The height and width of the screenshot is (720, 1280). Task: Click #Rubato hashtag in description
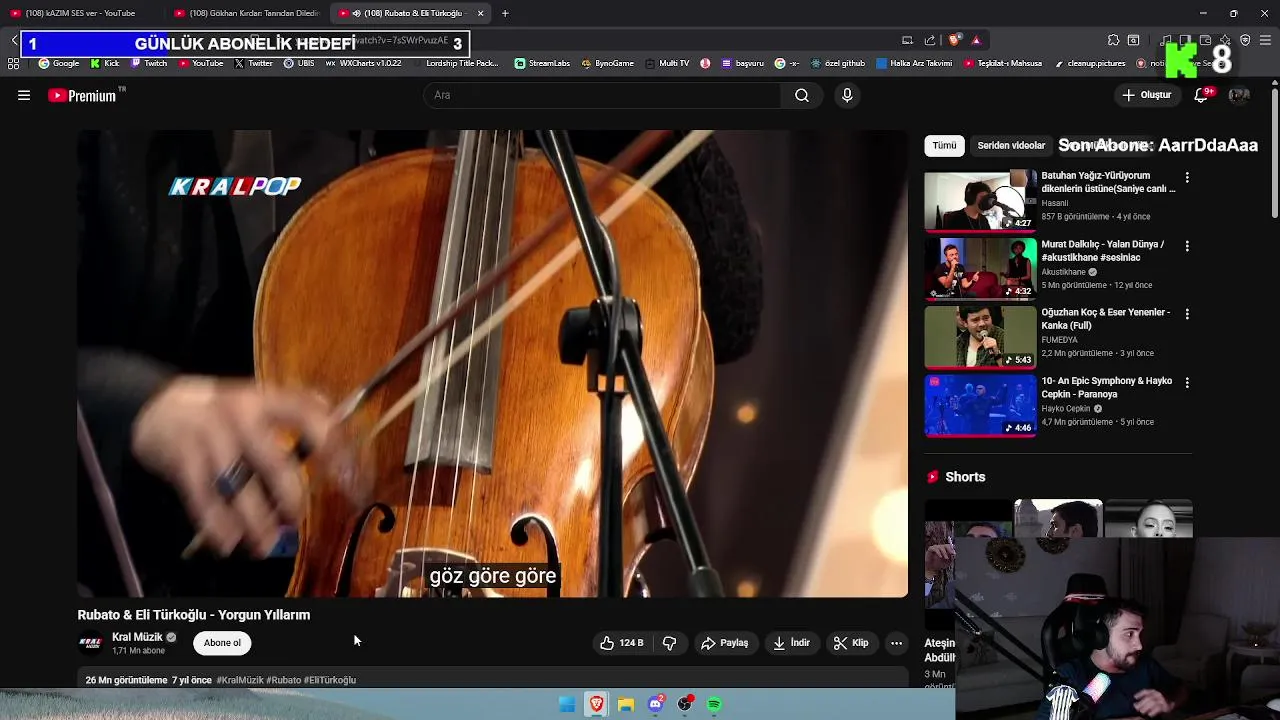283,680
